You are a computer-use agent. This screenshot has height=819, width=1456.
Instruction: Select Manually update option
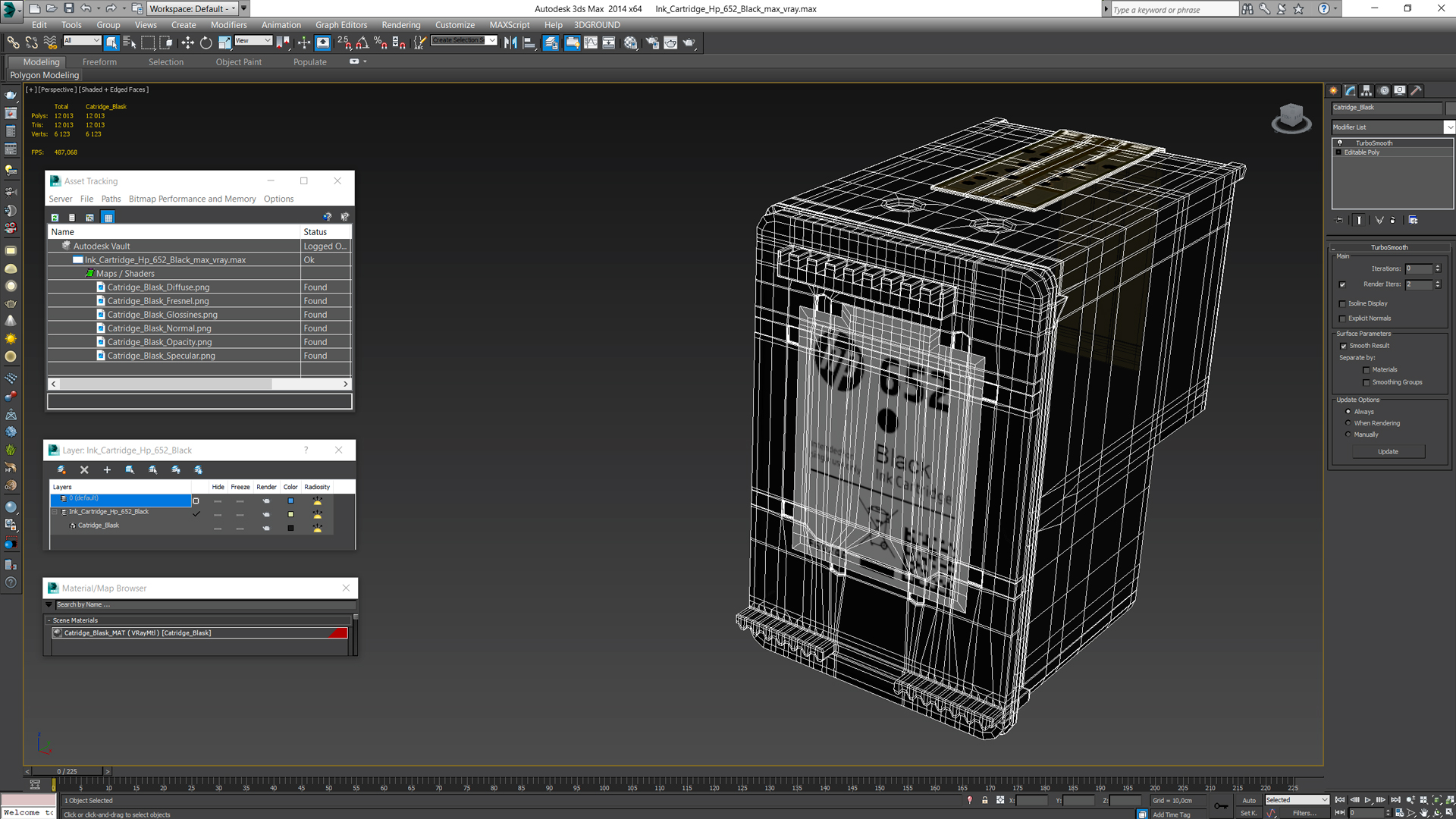click(1348, 435)
